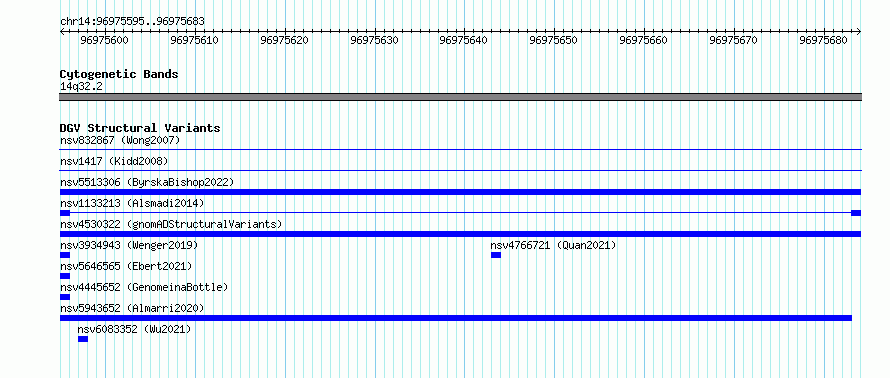This screenshot has height=378, width=890.
Task: Open the nsv5513306 (ByrskaBishop2022) variant label
Action: (147, 182)
